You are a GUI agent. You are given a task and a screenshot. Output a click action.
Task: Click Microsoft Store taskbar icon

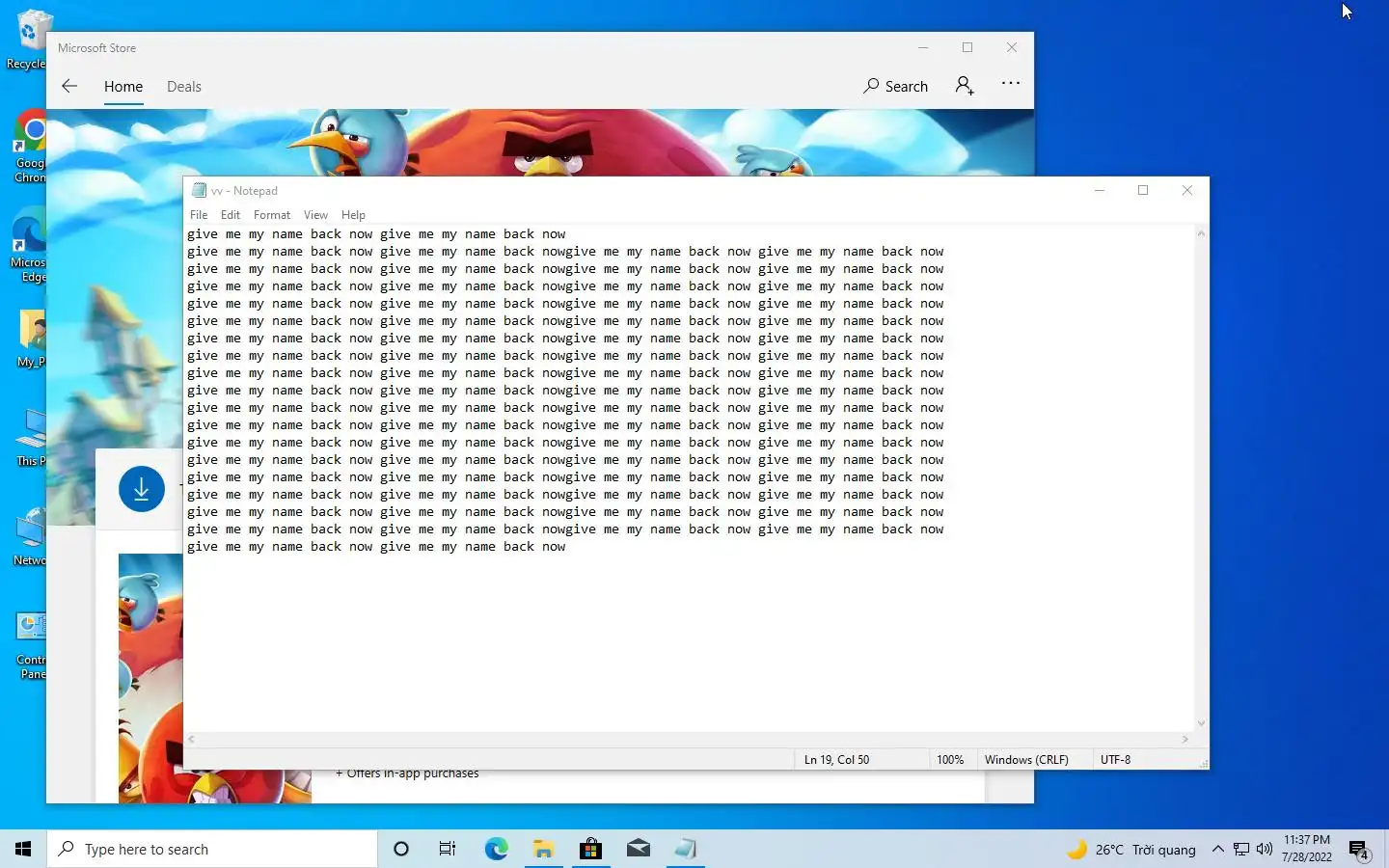pyautogui.click(x=590, y=849)
